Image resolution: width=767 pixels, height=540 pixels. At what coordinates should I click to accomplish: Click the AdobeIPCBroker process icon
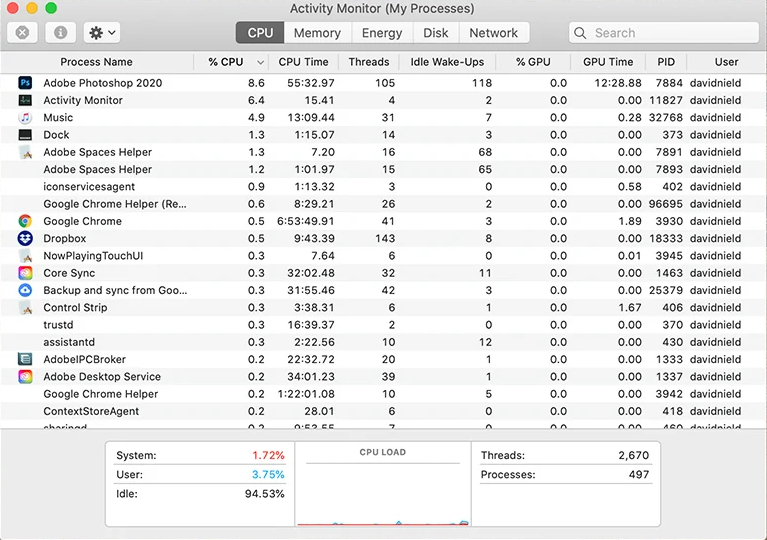(x=25, y=360)
